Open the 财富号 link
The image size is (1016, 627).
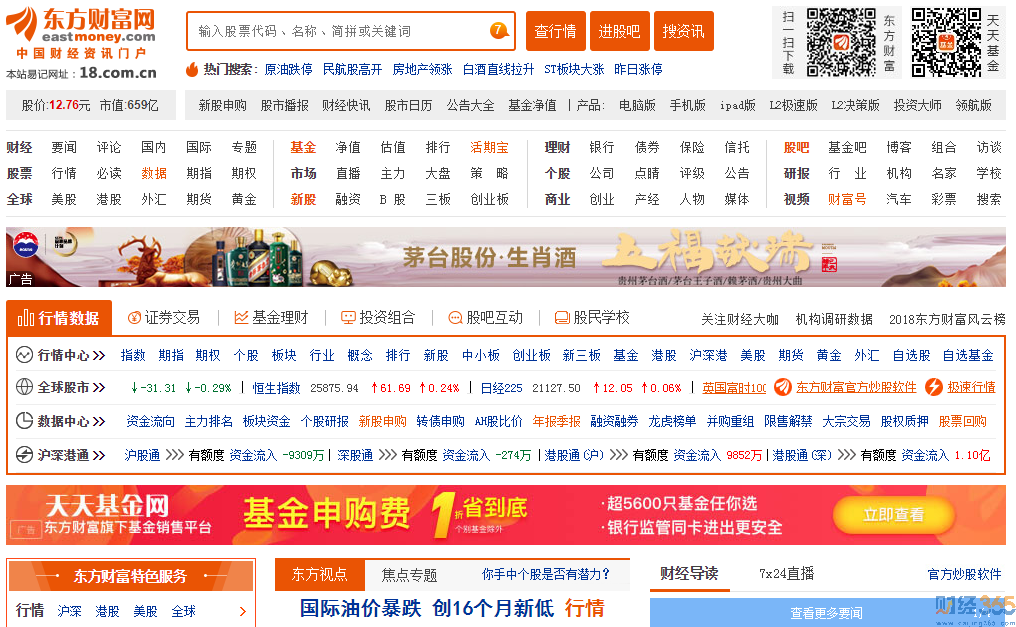847,200
